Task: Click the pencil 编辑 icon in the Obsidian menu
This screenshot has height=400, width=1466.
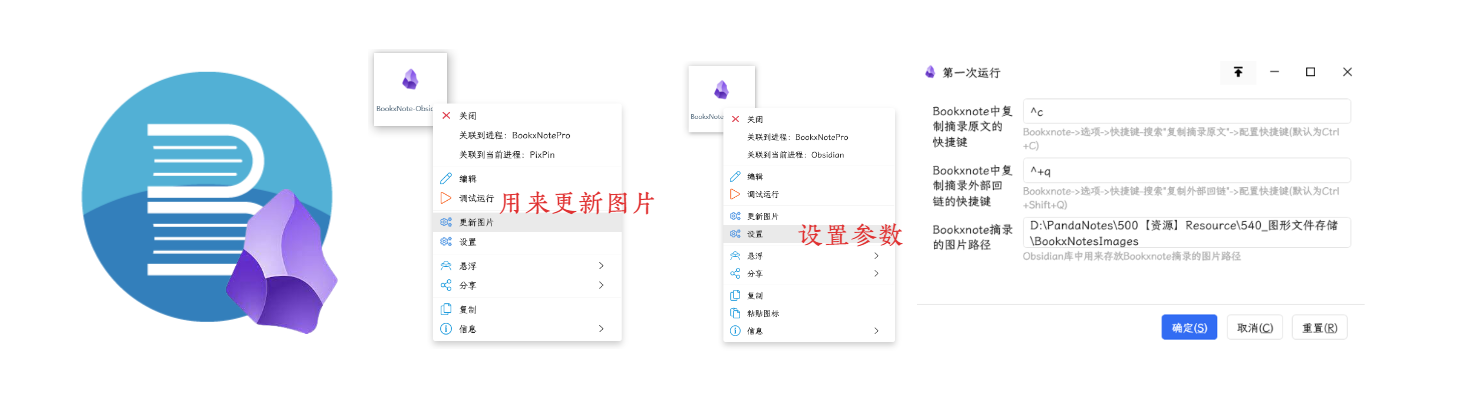Action: click(735, 176)
